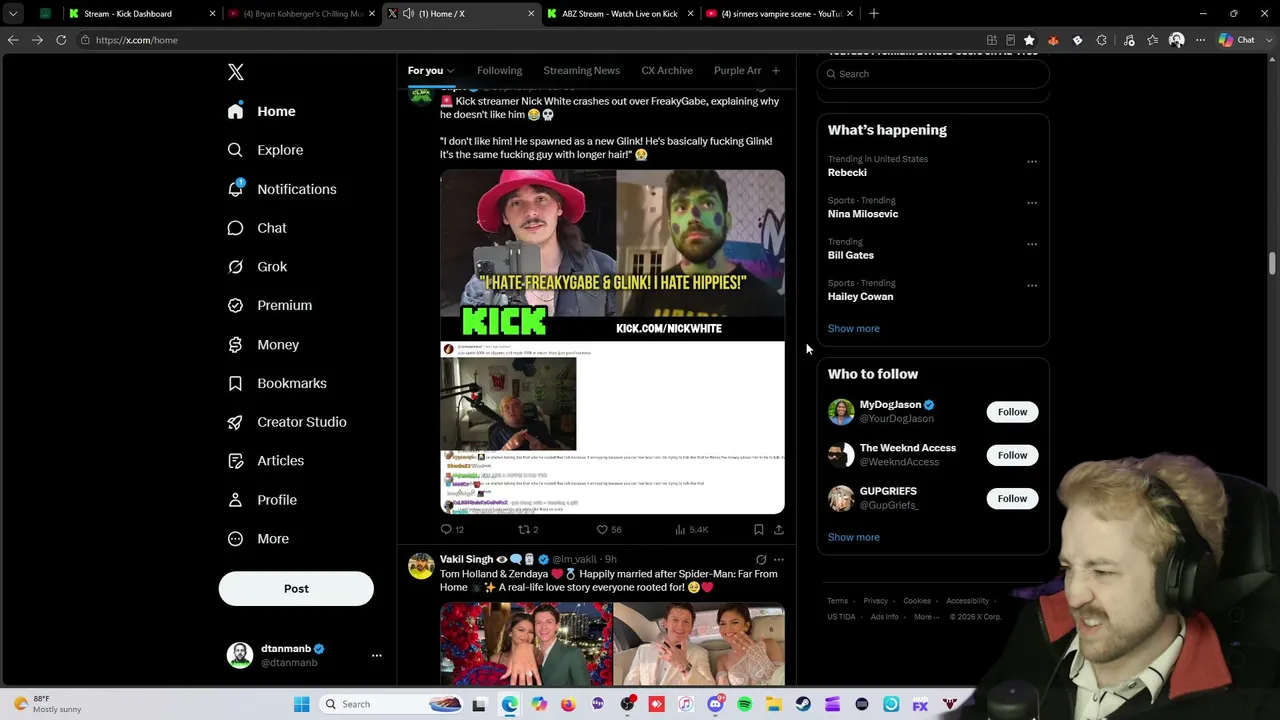Open Money in the sidebar
Image resolution: width=1280 pixels, height=720 pixels.
click(x=263, y=344)
